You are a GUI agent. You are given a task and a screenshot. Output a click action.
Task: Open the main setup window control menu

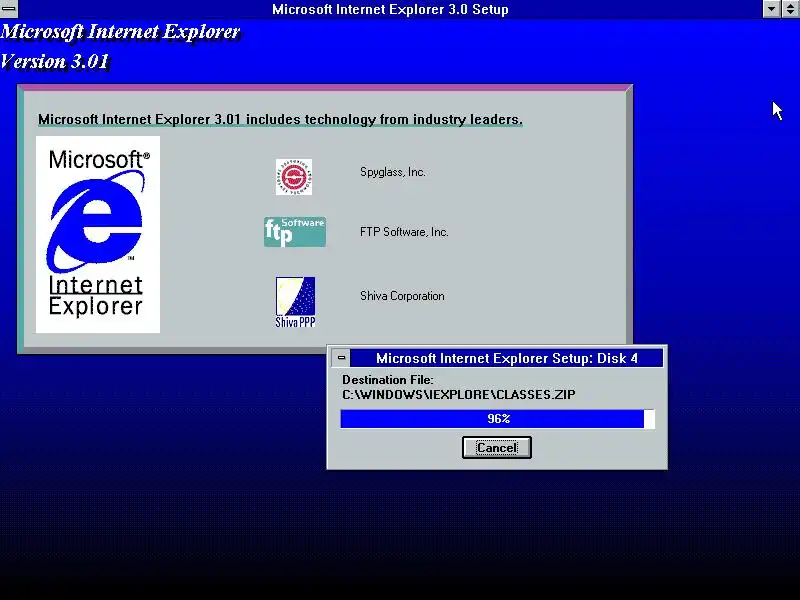point(9,9)
